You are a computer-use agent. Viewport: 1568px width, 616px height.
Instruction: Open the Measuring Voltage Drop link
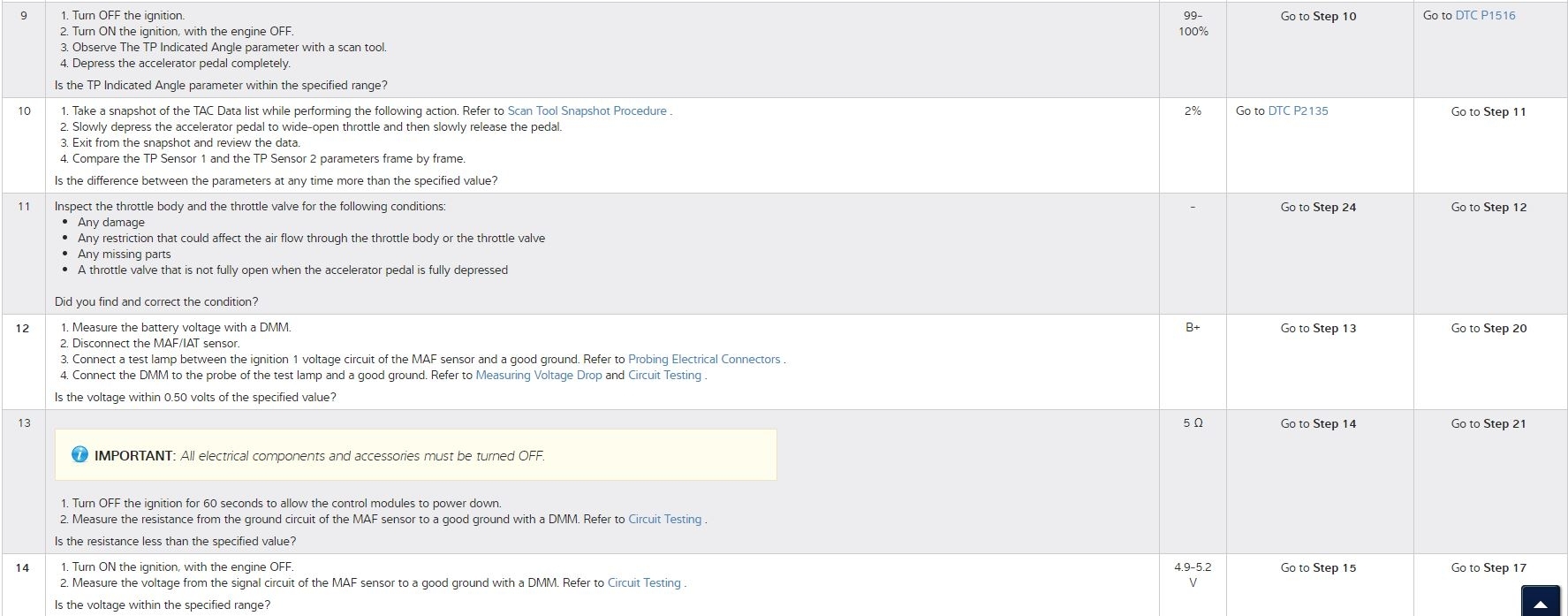[x=538, y=376]
